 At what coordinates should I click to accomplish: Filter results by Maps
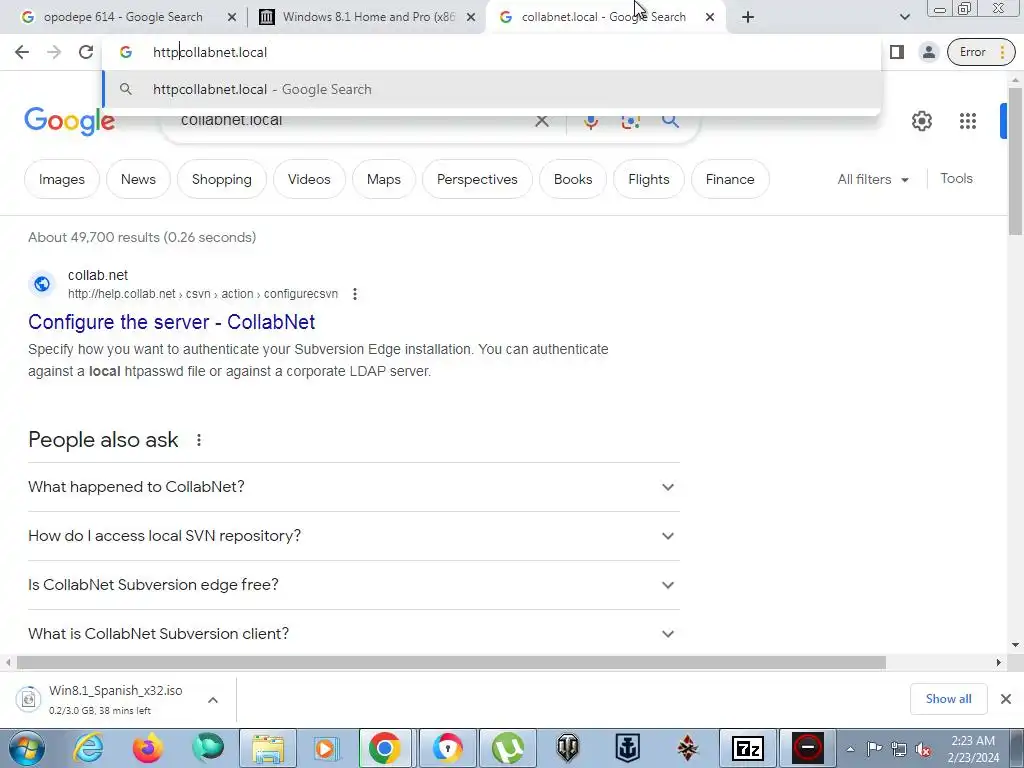[384, 179]
